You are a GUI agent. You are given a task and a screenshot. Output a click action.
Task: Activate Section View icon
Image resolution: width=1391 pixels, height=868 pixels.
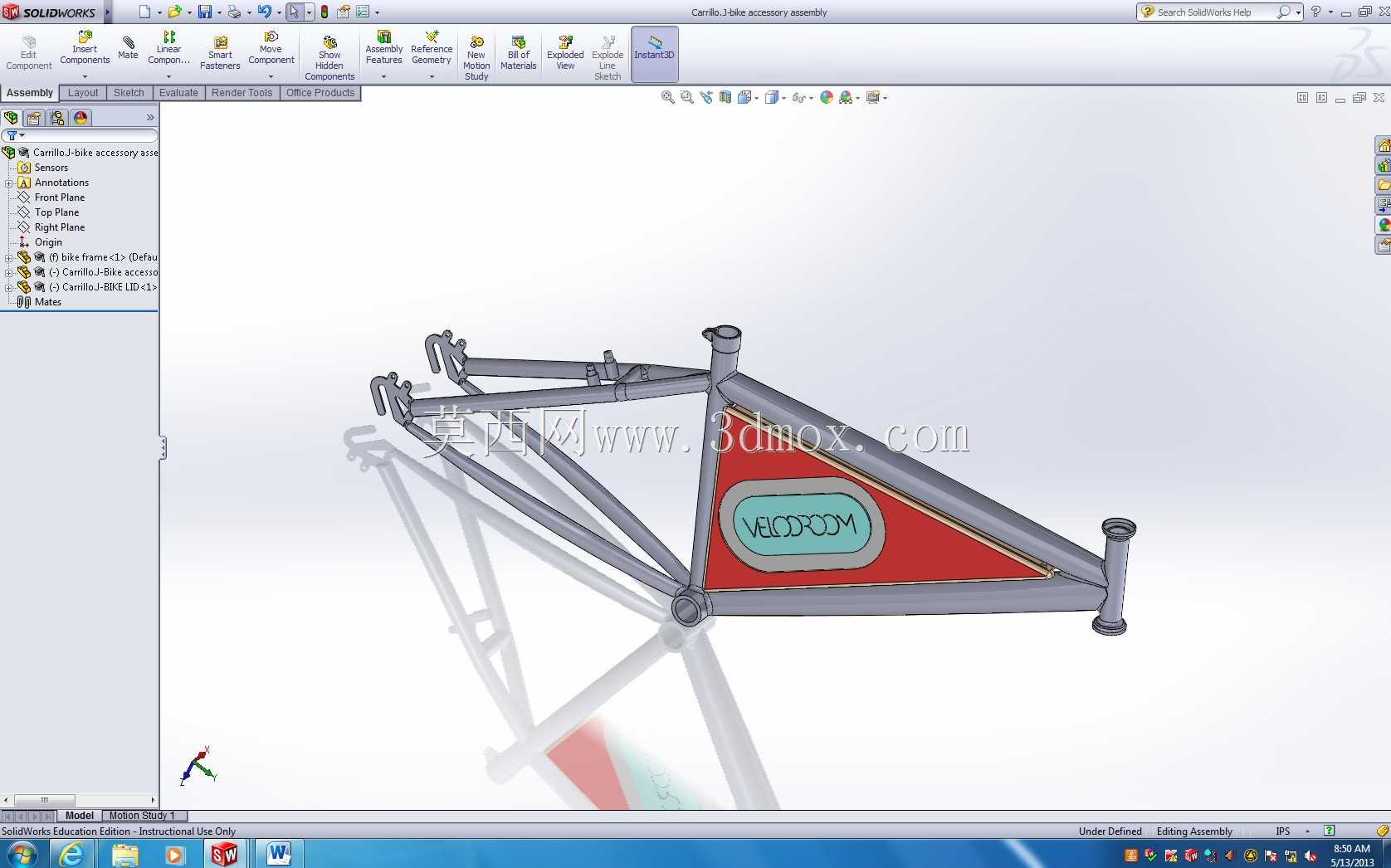(725, 97)
